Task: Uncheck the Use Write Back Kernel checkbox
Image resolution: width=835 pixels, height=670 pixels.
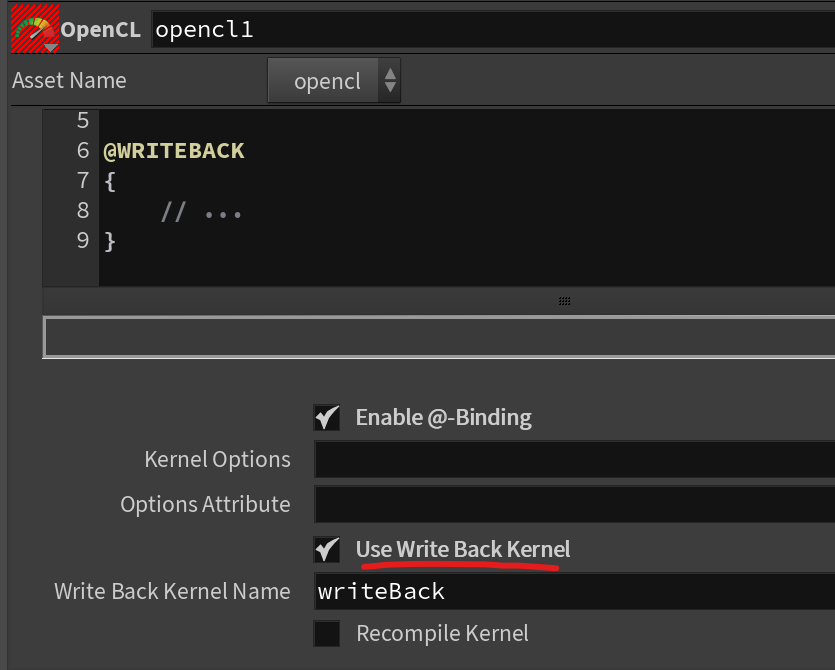Action: click(x=327, y=549)
